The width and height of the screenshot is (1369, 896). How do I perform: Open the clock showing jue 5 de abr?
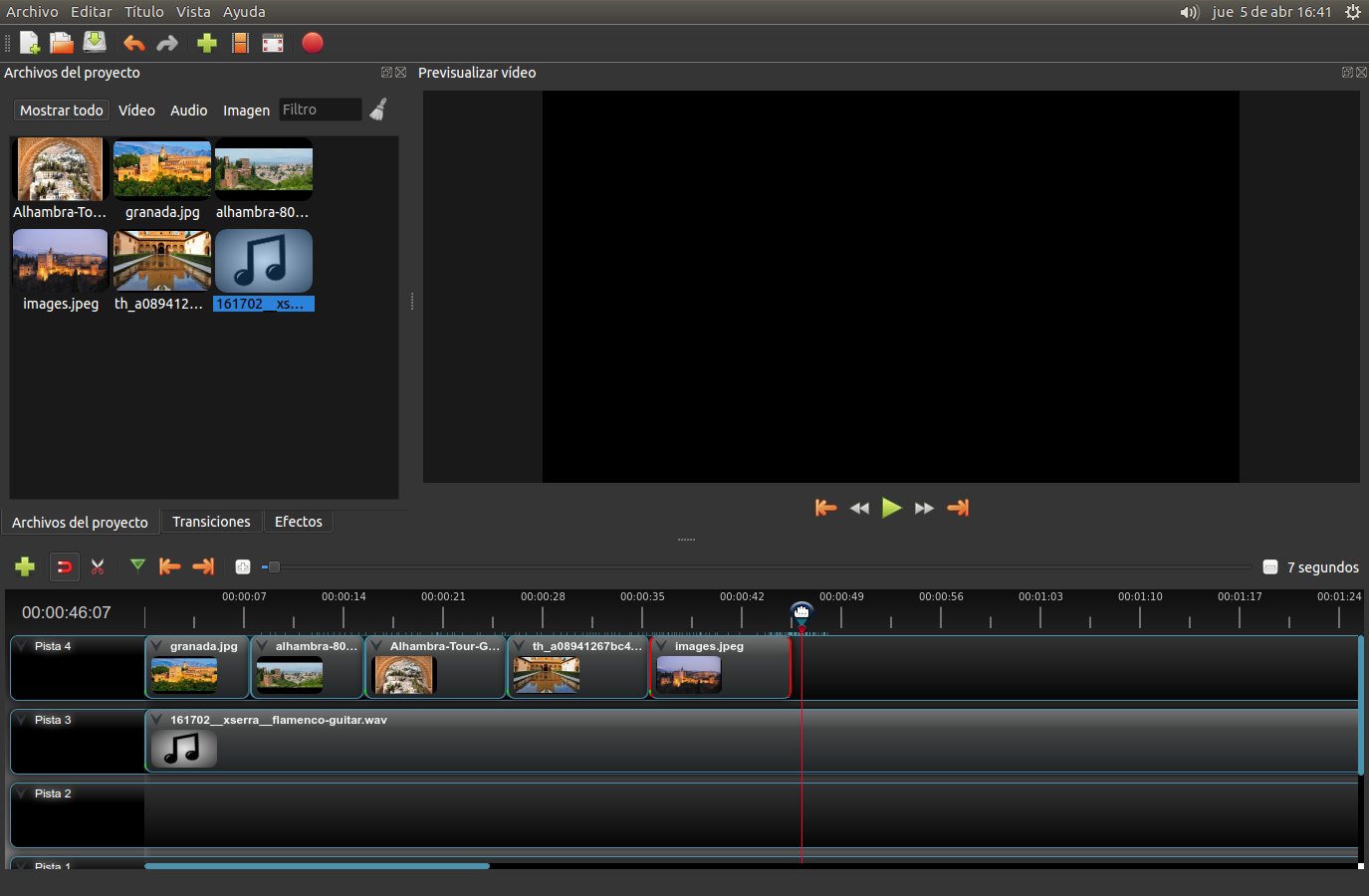point(1271,12)
